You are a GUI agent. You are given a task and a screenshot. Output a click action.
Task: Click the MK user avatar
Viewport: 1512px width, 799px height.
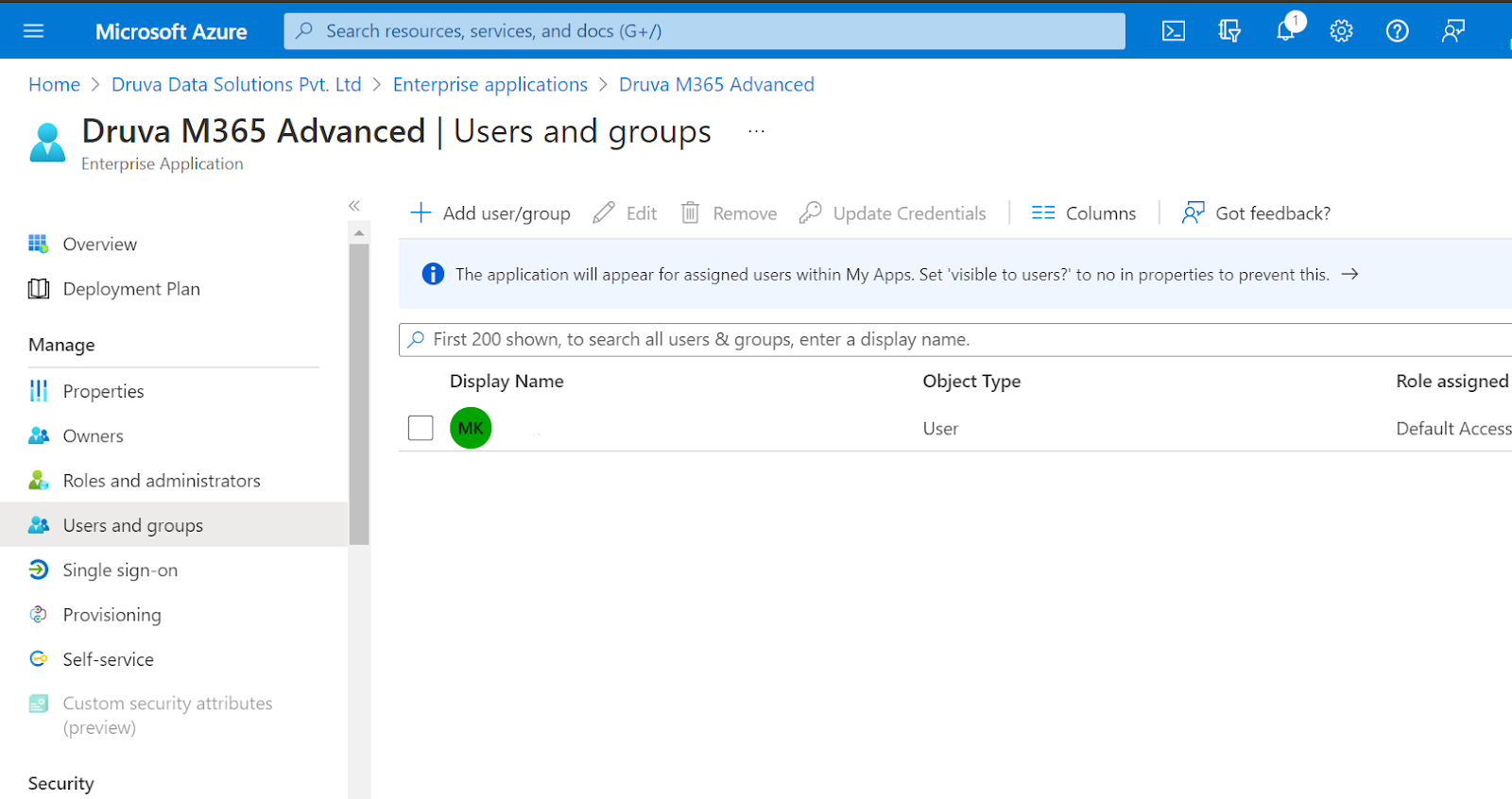(471, 428)
